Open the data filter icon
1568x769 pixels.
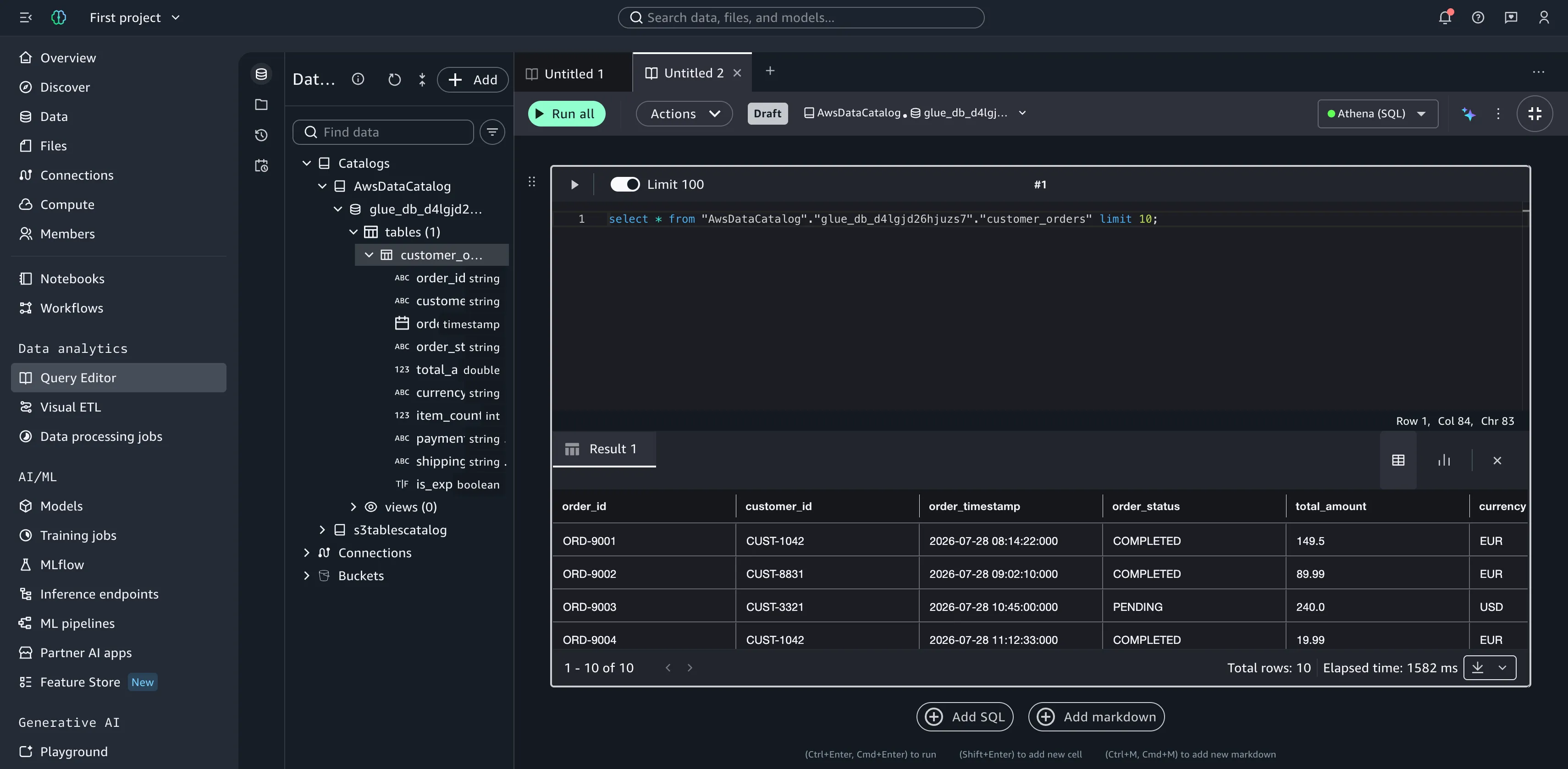492,132
